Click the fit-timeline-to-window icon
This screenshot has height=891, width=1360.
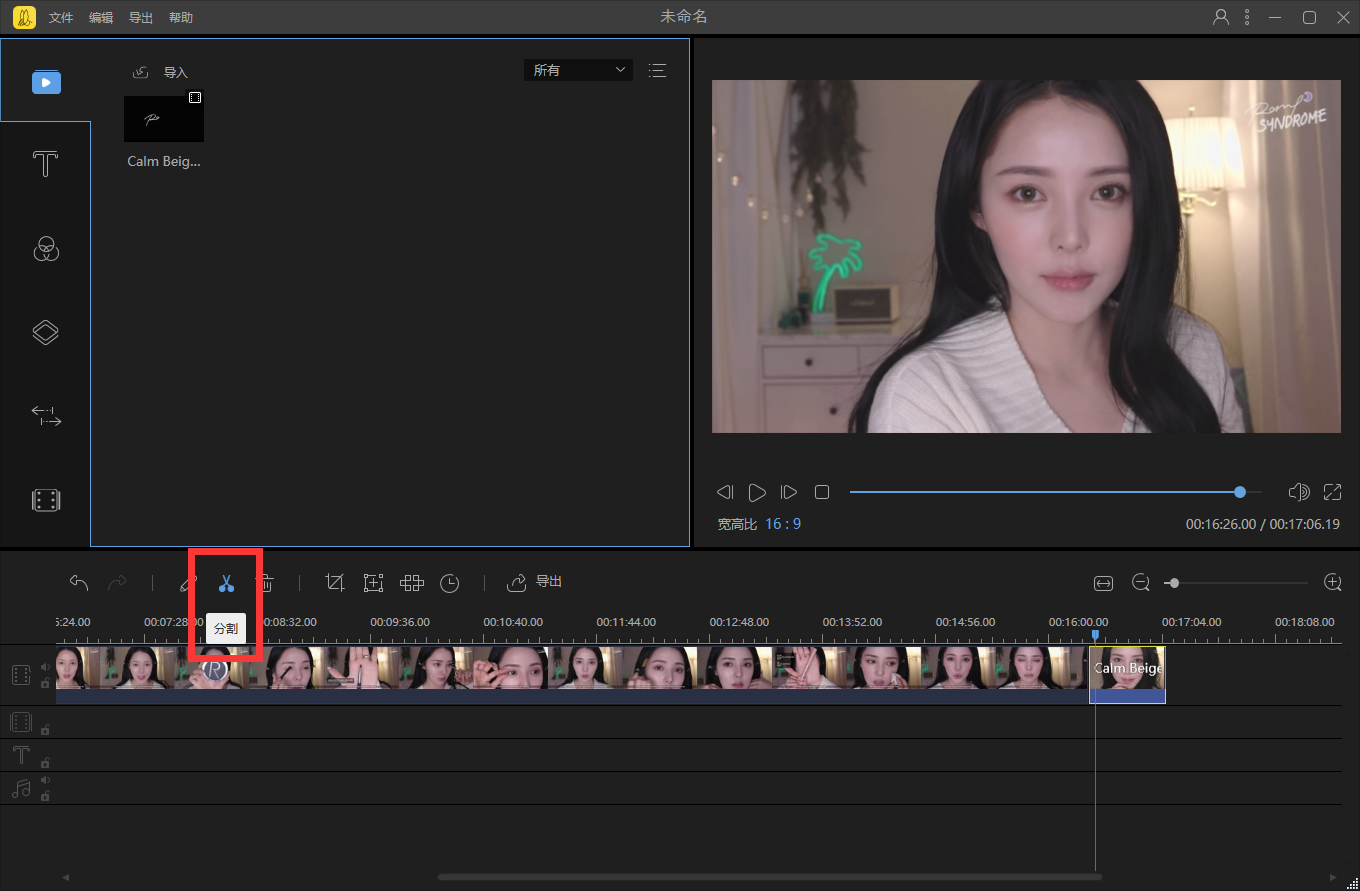click(x=1103, y=583)
